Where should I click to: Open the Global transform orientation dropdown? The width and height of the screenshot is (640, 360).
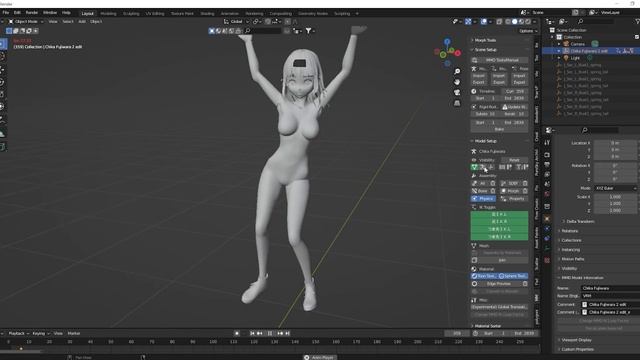click(236, 21)
